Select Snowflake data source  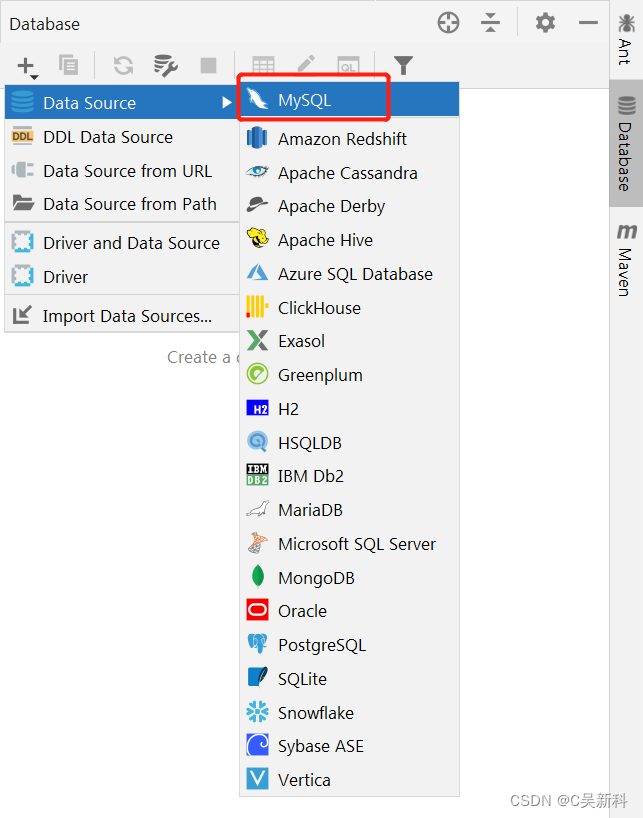[349, 713]
